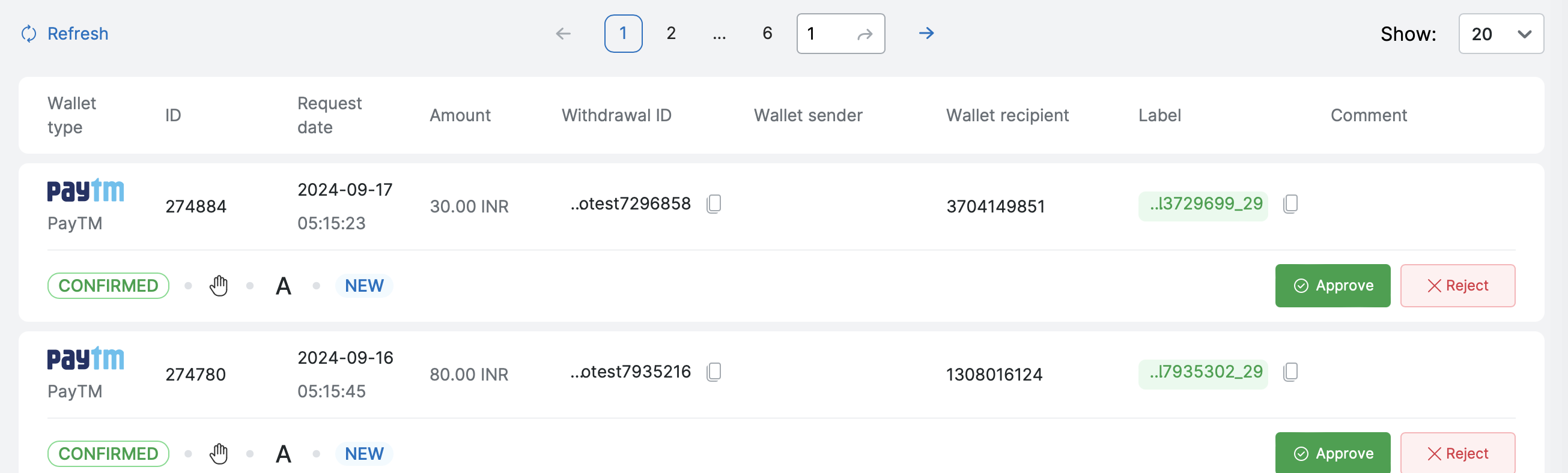Select page 2 in pagination
Image resolution: width=1568 pixels, height=473 pixels.
coord(671,34)
